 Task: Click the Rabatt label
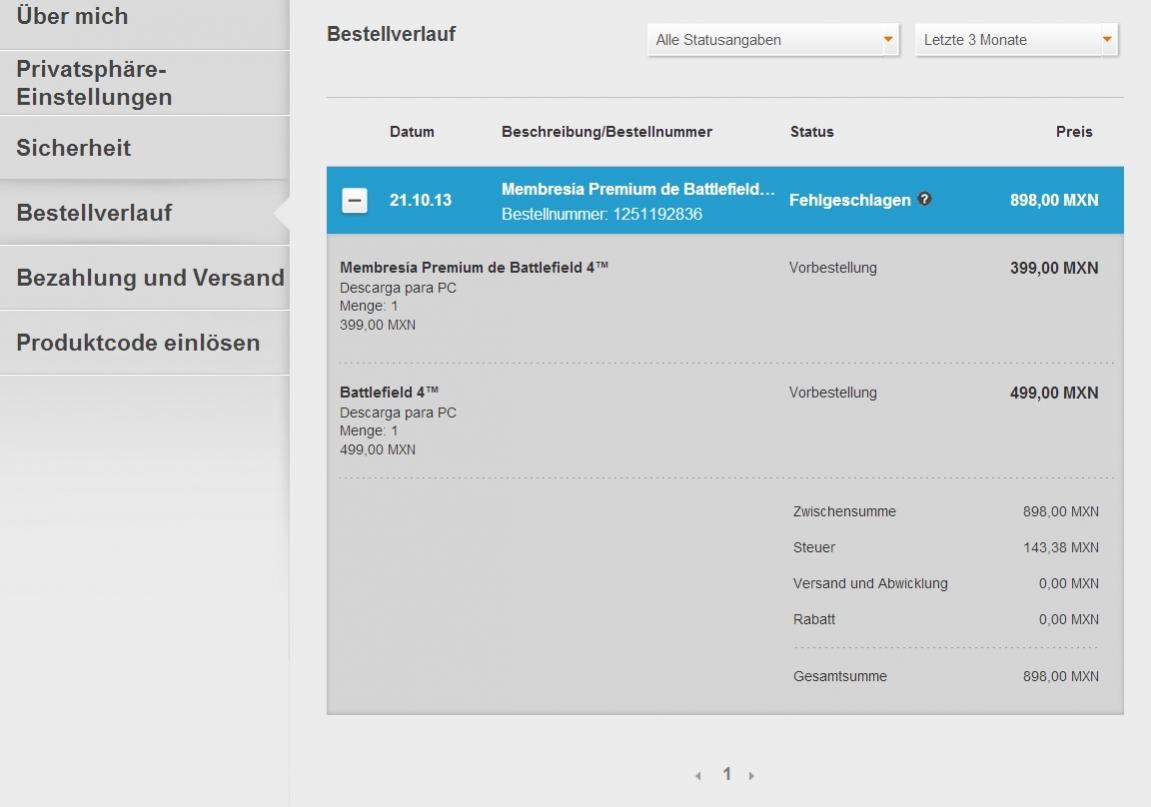coord(814,619)
